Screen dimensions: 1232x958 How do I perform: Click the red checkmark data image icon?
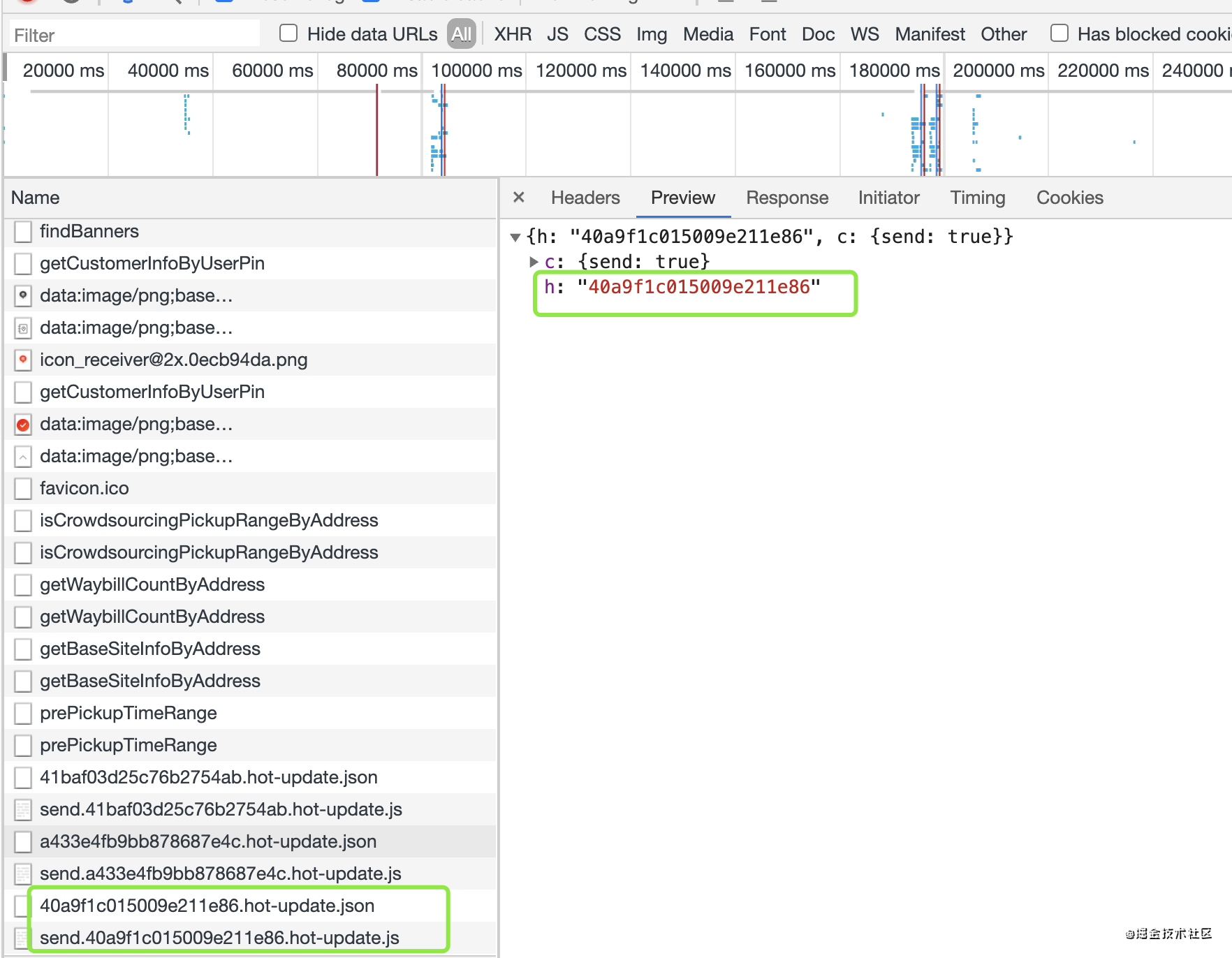(x=23, y=424)
